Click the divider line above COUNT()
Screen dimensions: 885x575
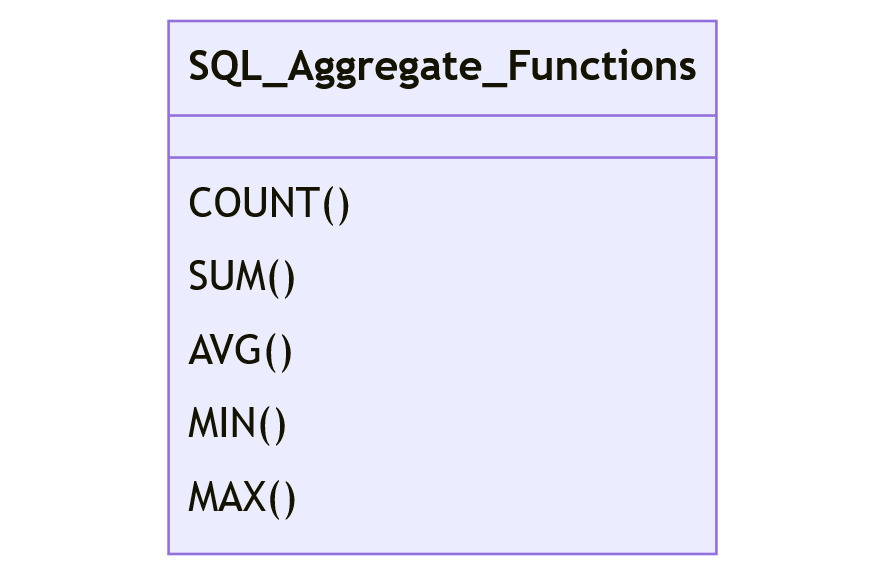(x=442, y=157)
